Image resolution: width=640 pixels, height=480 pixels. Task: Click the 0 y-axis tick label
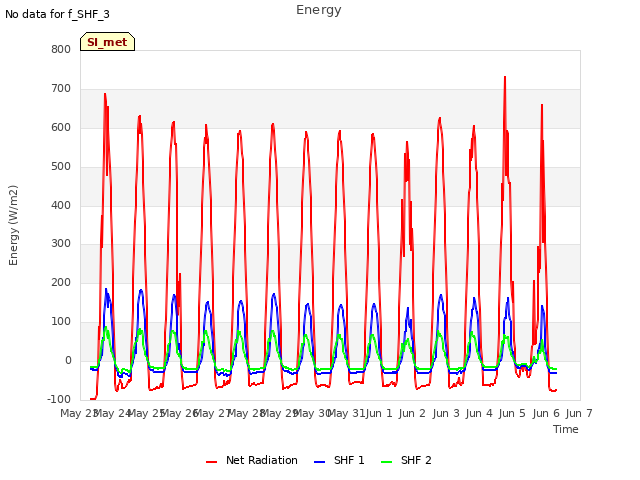point(68,361)
